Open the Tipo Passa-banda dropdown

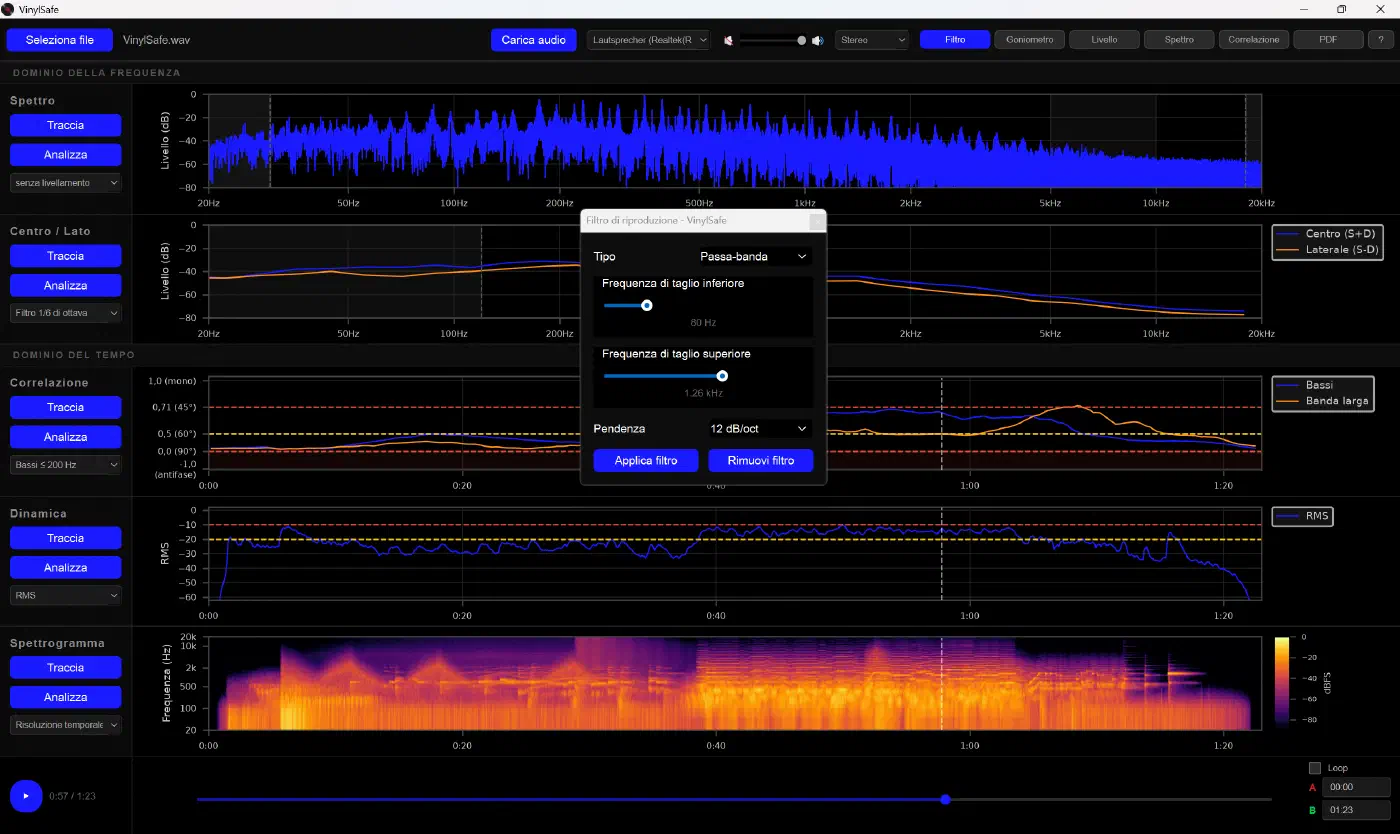753,257
